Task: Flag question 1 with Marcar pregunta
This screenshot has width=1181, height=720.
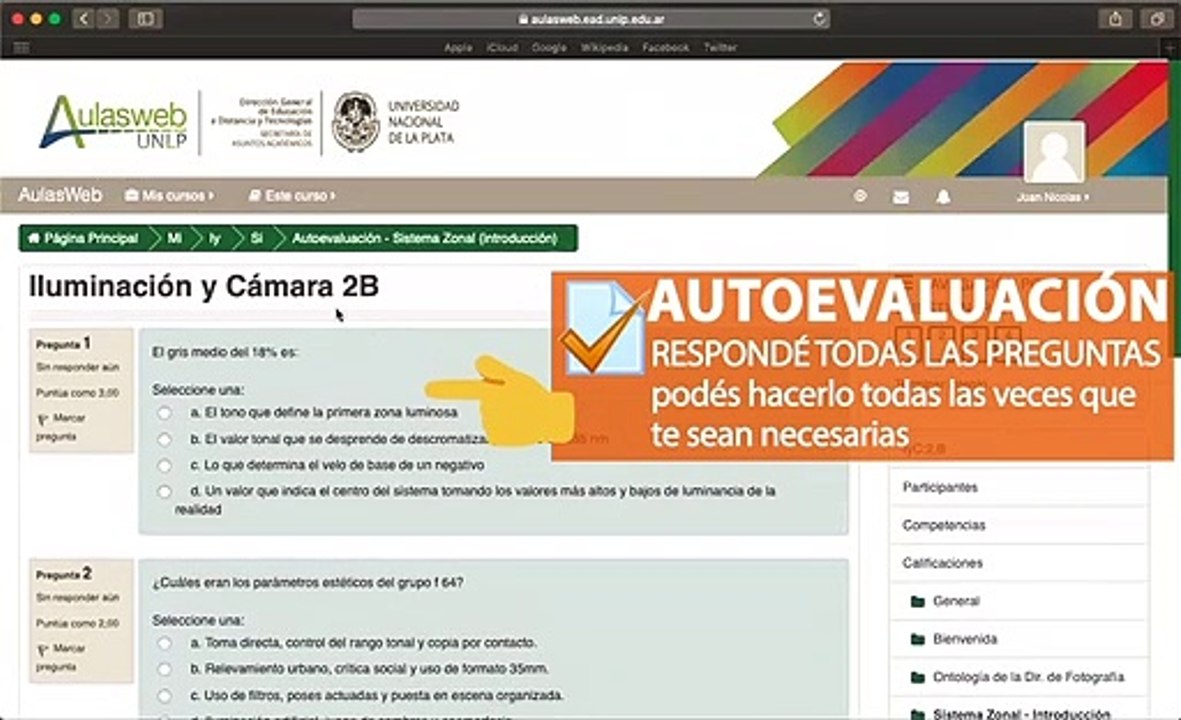Action: pyautogui.click(x=62, y=427)
